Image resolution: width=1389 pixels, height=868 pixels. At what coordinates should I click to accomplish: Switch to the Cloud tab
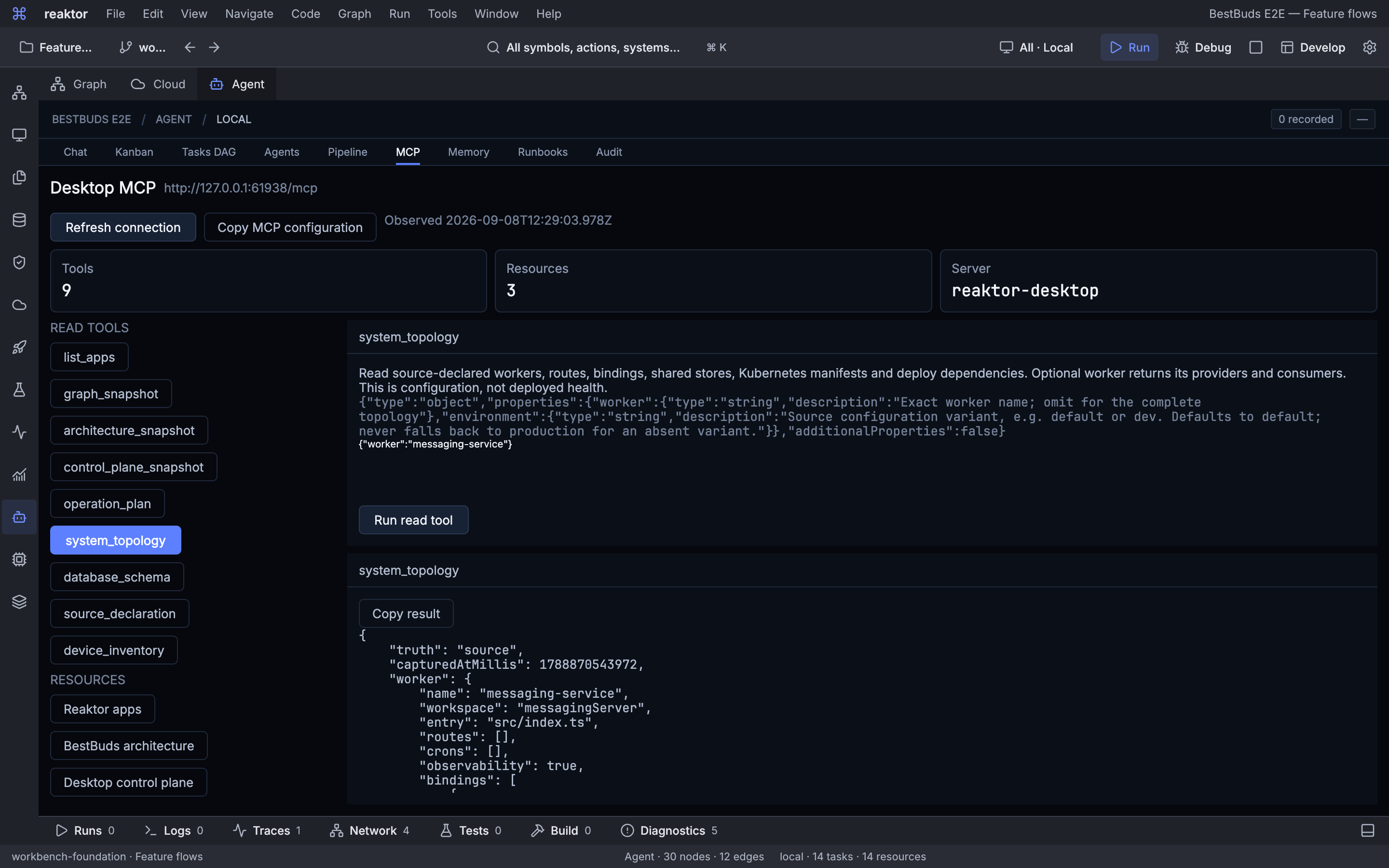(158, 84)
